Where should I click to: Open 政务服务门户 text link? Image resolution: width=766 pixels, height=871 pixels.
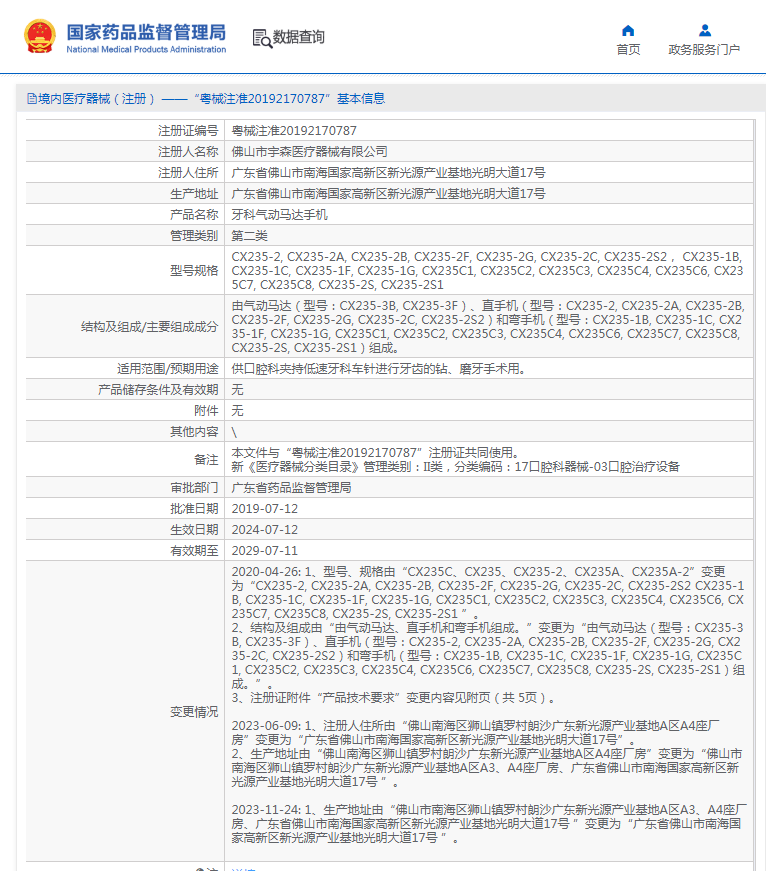coord(704,50)
